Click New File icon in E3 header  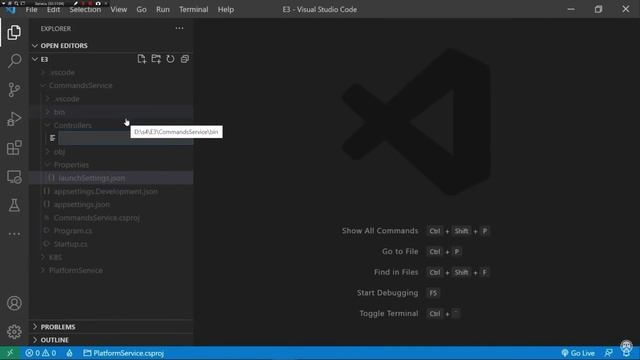click(x=142, y=59)
